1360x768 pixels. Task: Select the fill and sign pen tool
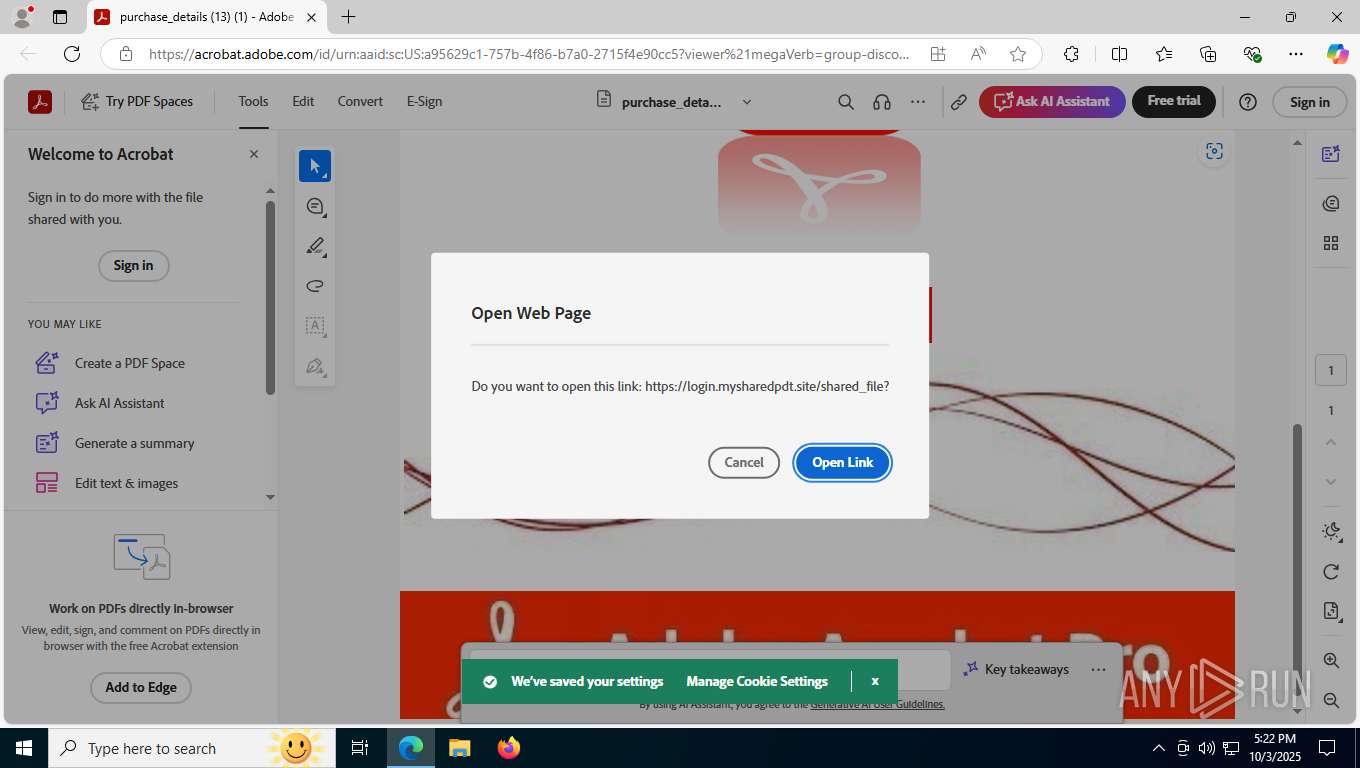(x=315, y=366)
